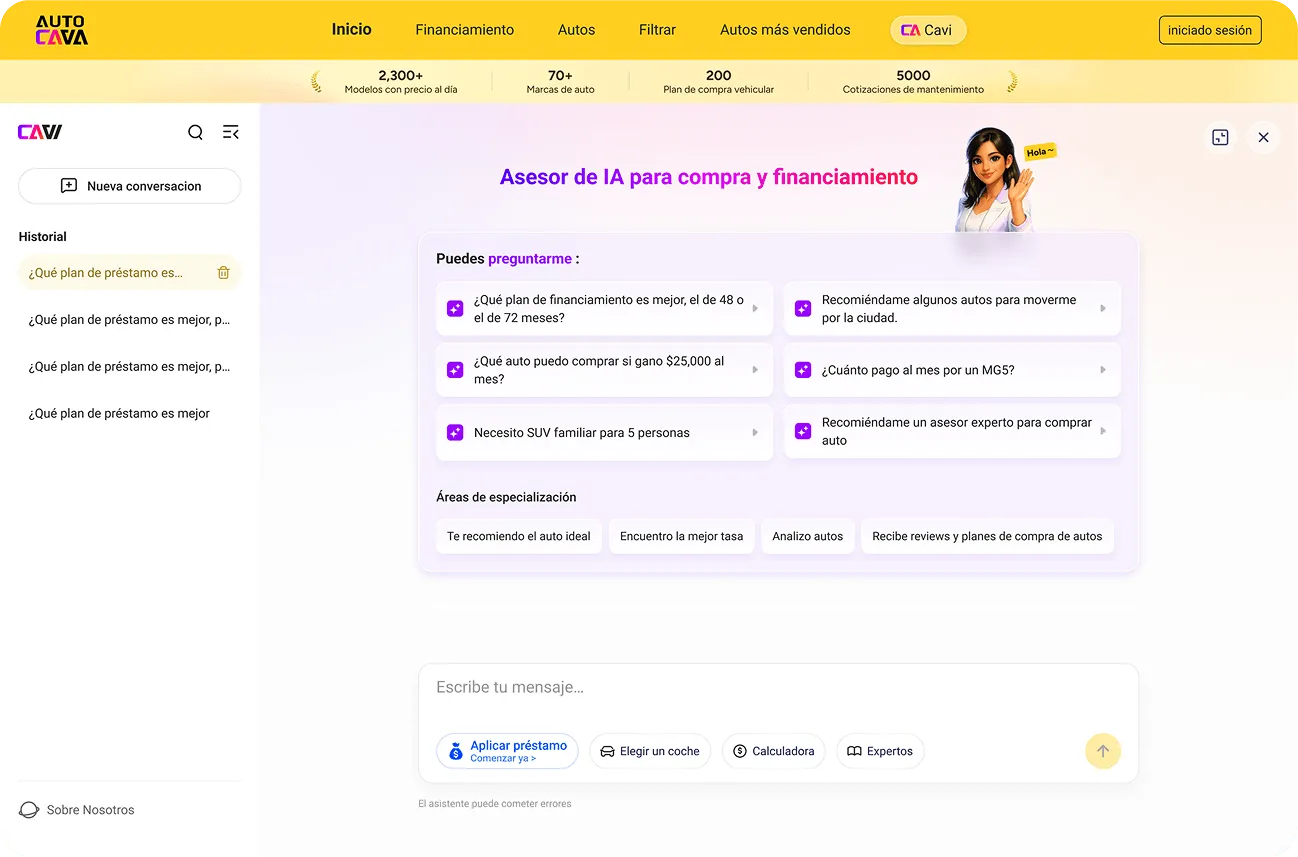Click sparkle icon beside MG5 question
The height and width of the screenshot is (857, 1298).
[x=802, y=370]
